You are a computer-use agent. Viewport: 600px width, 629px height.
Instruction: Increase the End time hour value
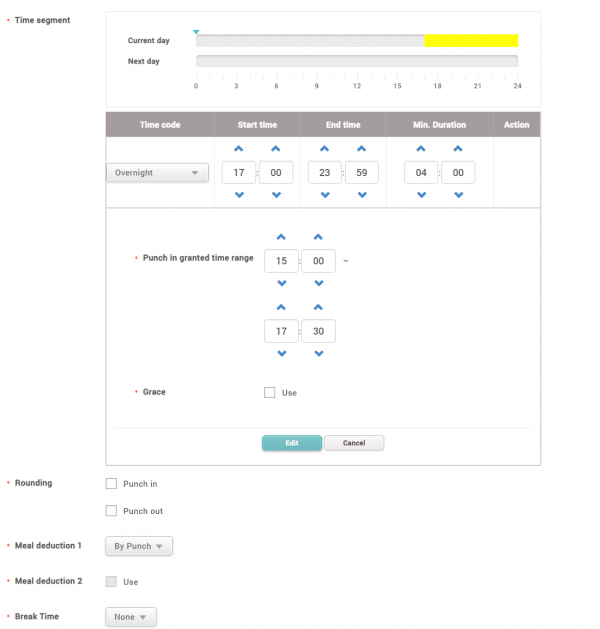pyautogui.click(x=325, y=150)
